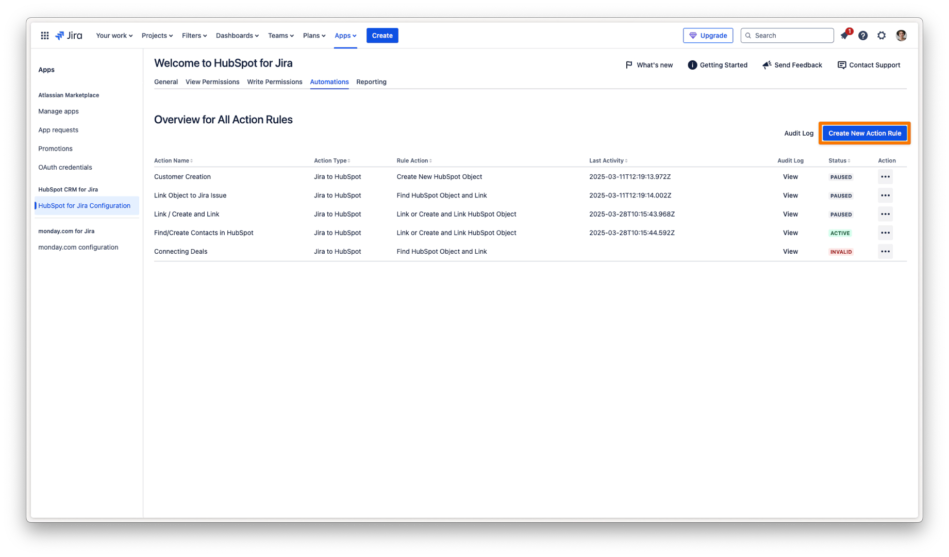Expand the Dashboards menu
949x557 pixels.
[237, 36]
